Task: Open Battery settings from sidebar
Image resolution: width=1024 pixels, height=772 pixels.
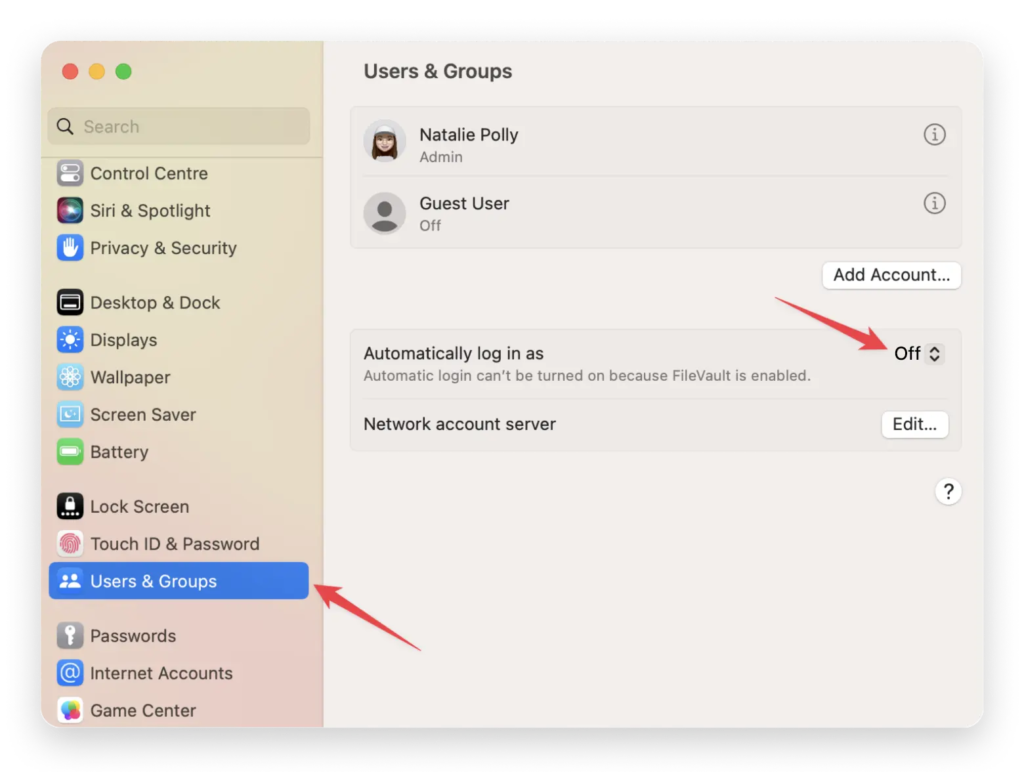Action: (178, 451)
